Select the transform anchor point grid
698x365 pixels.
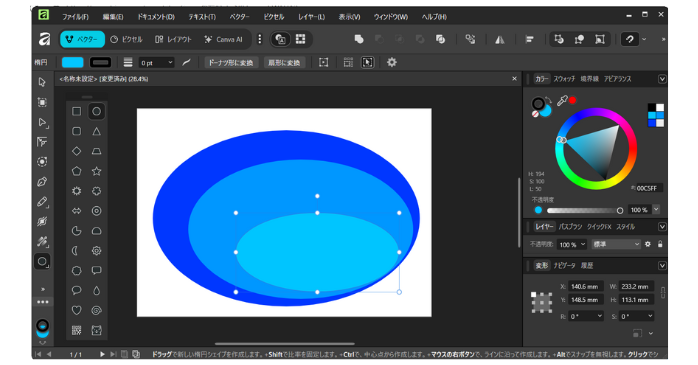point(542,302)
